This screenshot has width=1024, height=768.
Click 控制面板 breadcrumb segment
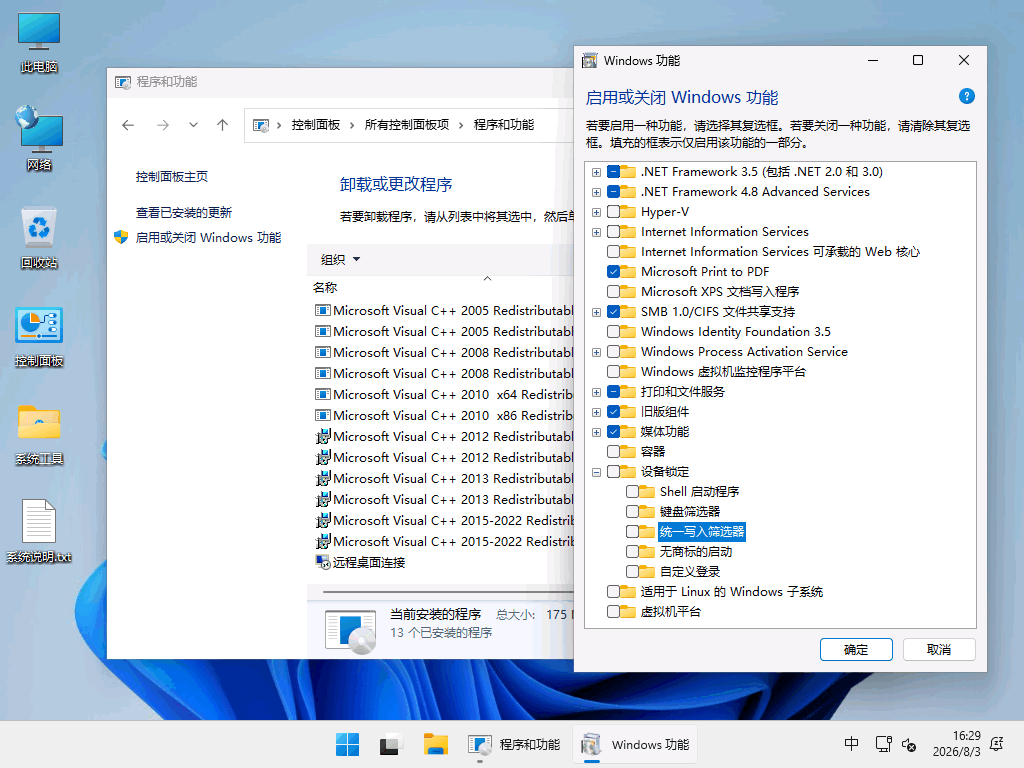coord(316,125)
